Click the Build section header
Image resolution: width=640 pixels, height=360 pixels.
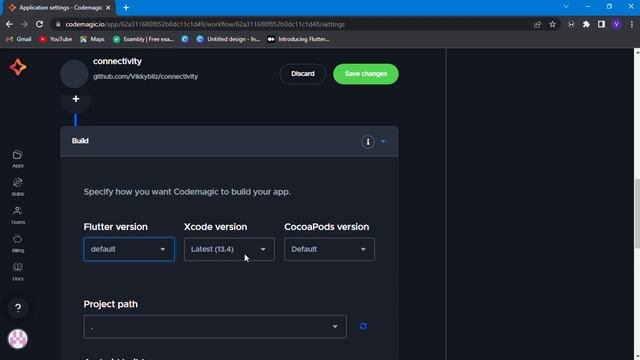(229, 141)
